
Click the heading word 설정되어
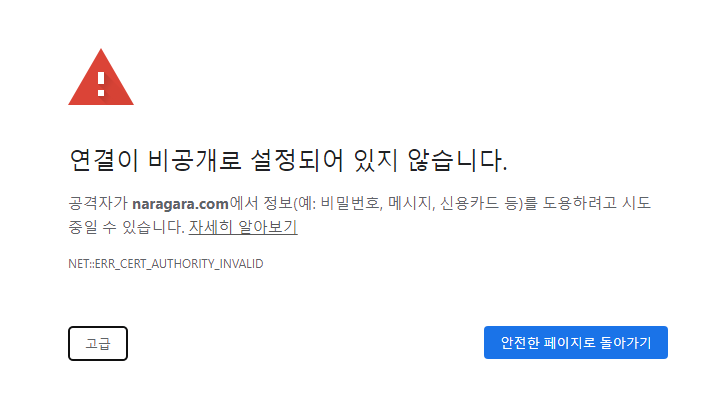[x=296, y=160]
